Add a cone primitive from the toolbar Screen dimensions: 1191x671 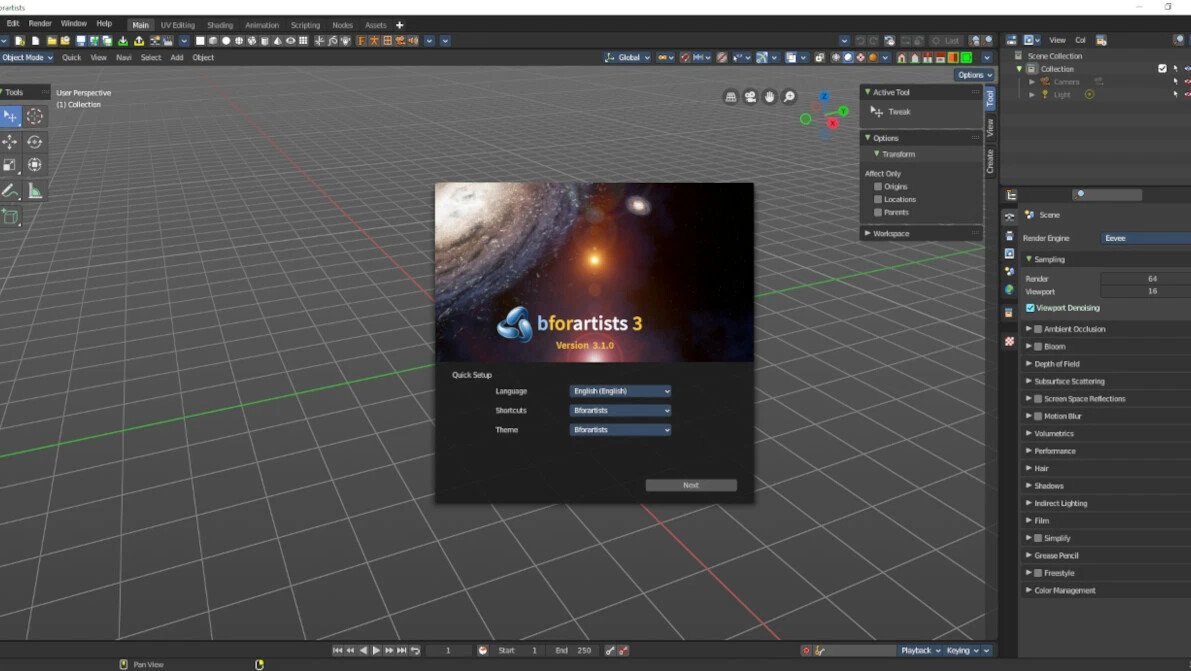(277, 41)
